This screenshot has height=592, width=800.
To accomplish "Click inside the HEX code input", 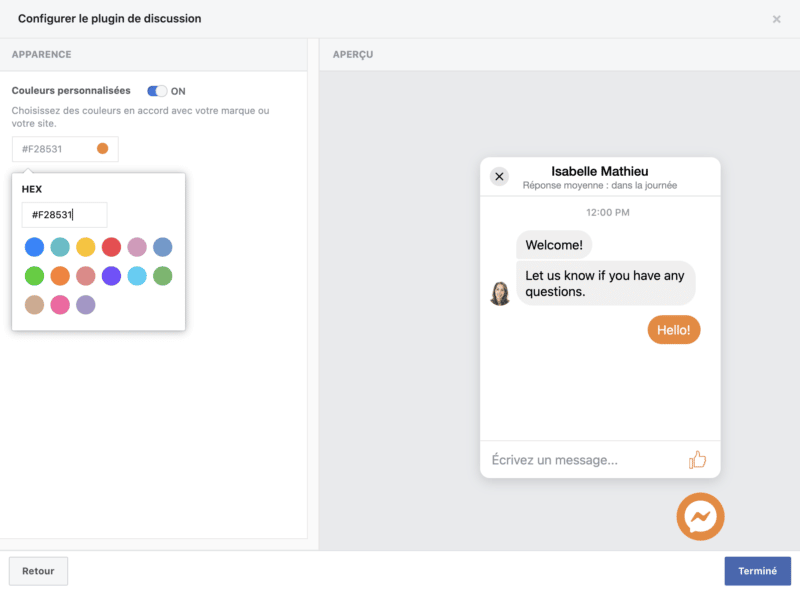I will [x=64, y=215].
